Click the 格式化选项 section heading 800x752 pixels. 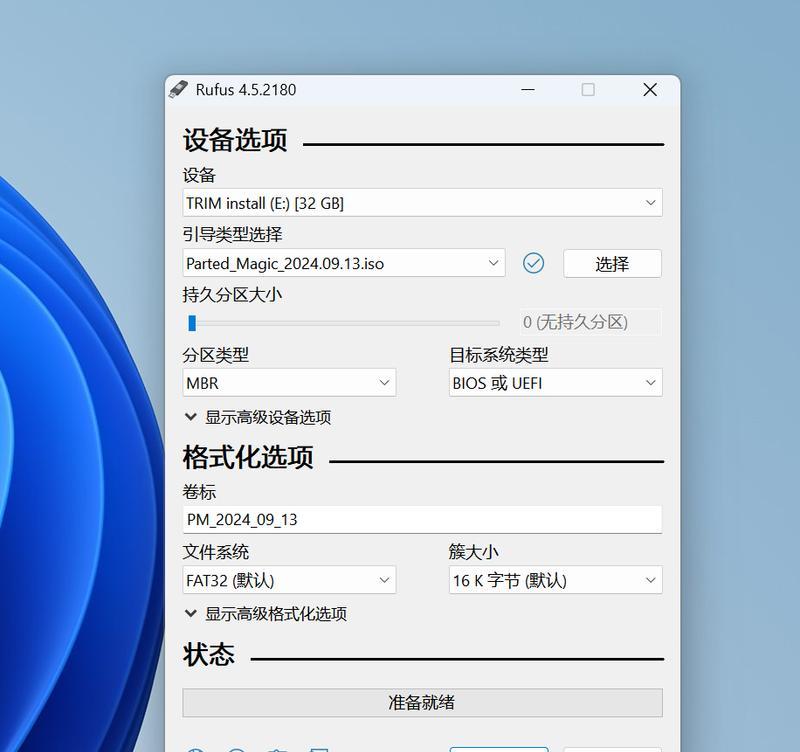(248, 457)
